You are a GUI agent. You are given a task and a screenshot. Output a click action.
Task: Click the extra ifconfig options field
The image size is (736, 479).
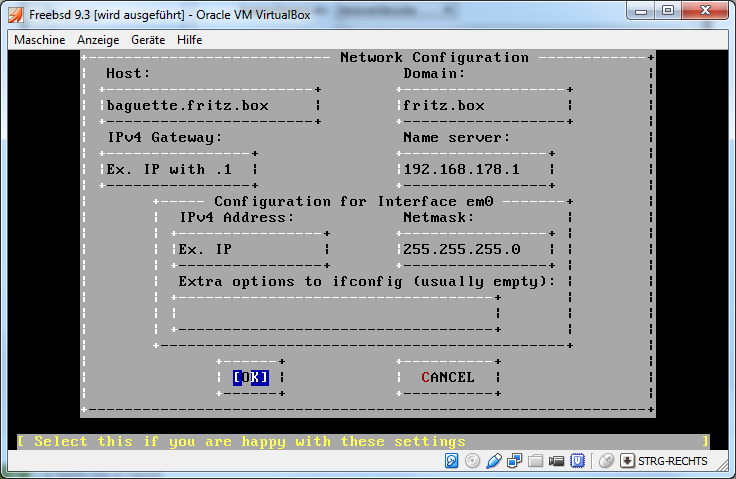click(x=336, y=313)
